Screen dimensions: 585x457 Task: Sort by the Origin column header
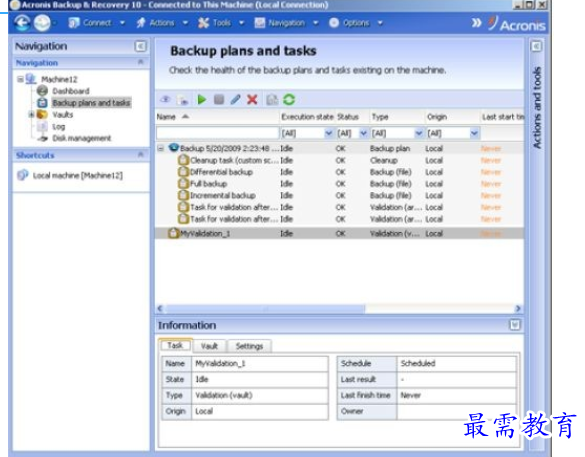(452, 117)
